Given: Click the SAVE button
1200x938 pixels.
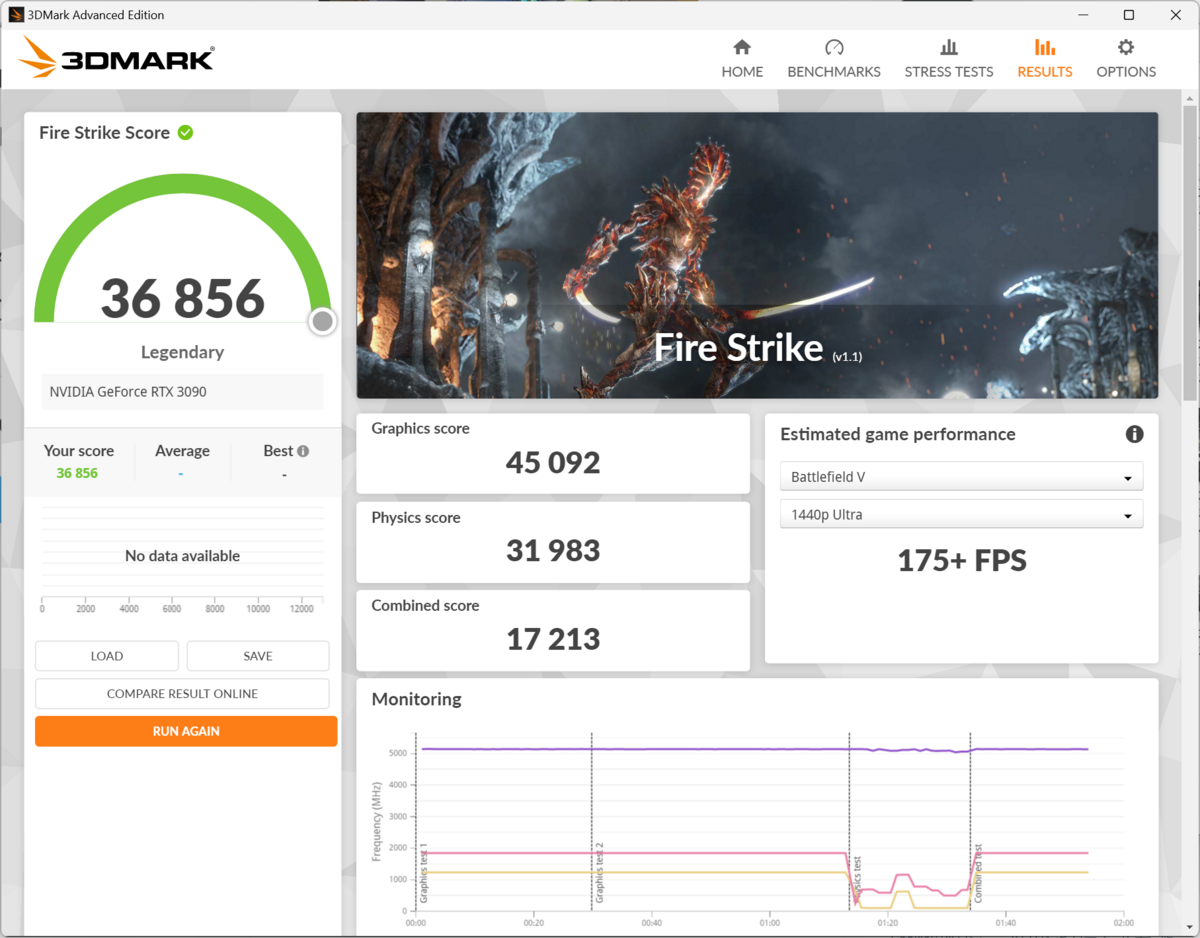Looking at the screenshot, I should [x=258, y=656].
